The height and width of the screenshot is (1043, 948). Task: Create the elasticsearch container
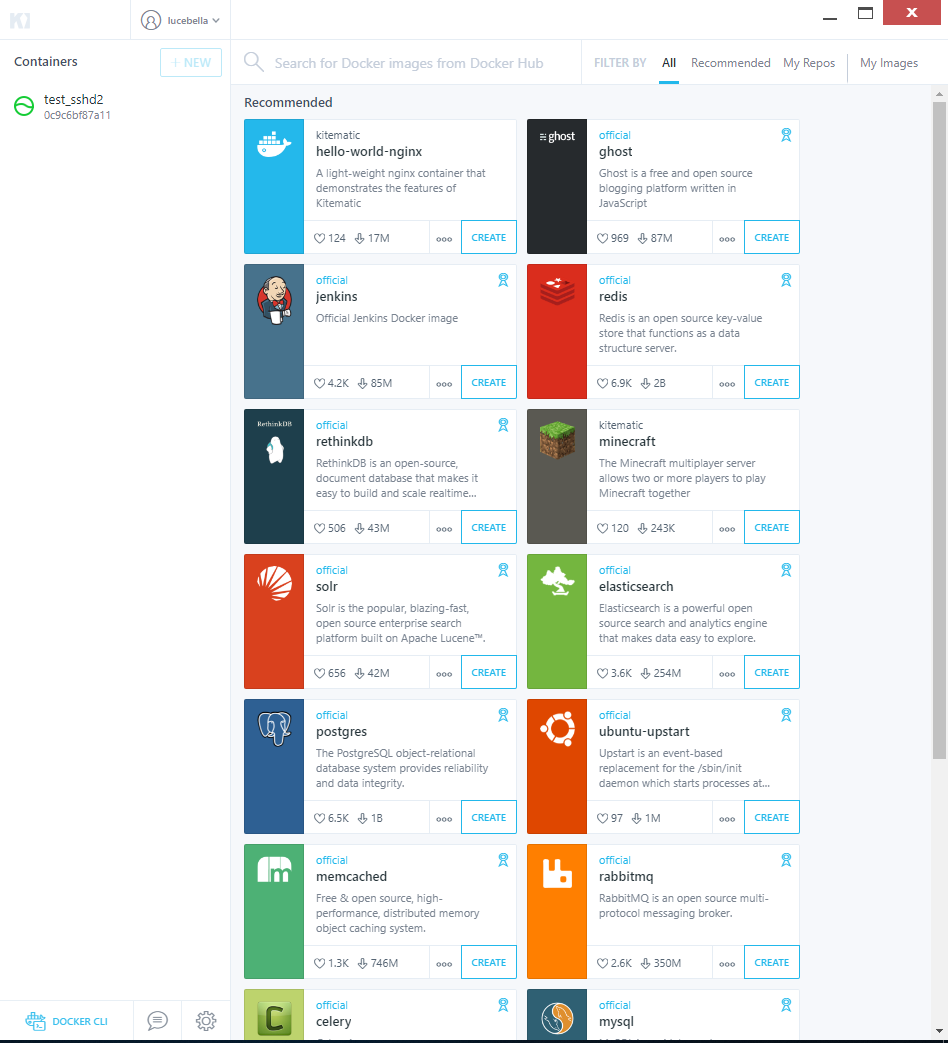tap(772, 672)
